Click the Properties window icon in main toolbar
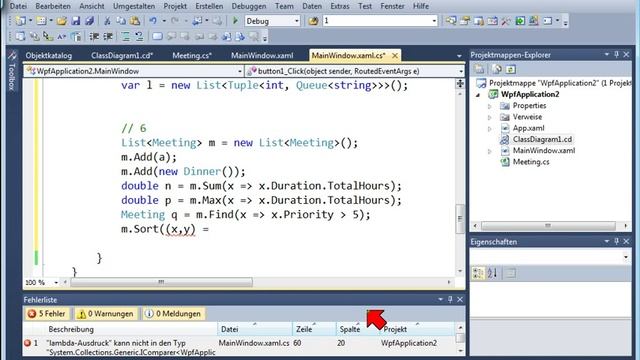The width and height of the screenshot is (640, 360). coord(465,21)
